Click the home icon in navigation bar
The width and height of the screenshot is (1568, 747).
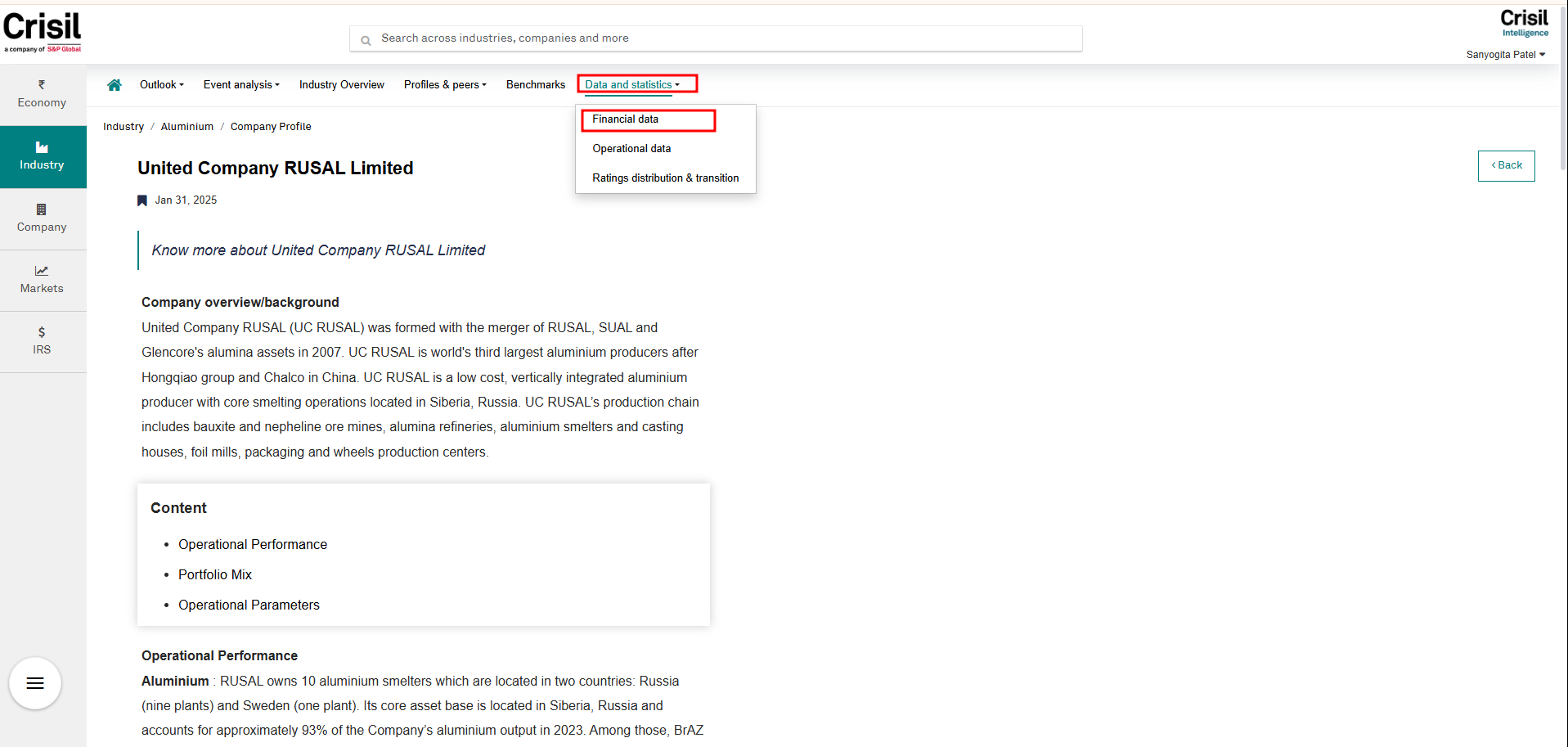[115, 85]
